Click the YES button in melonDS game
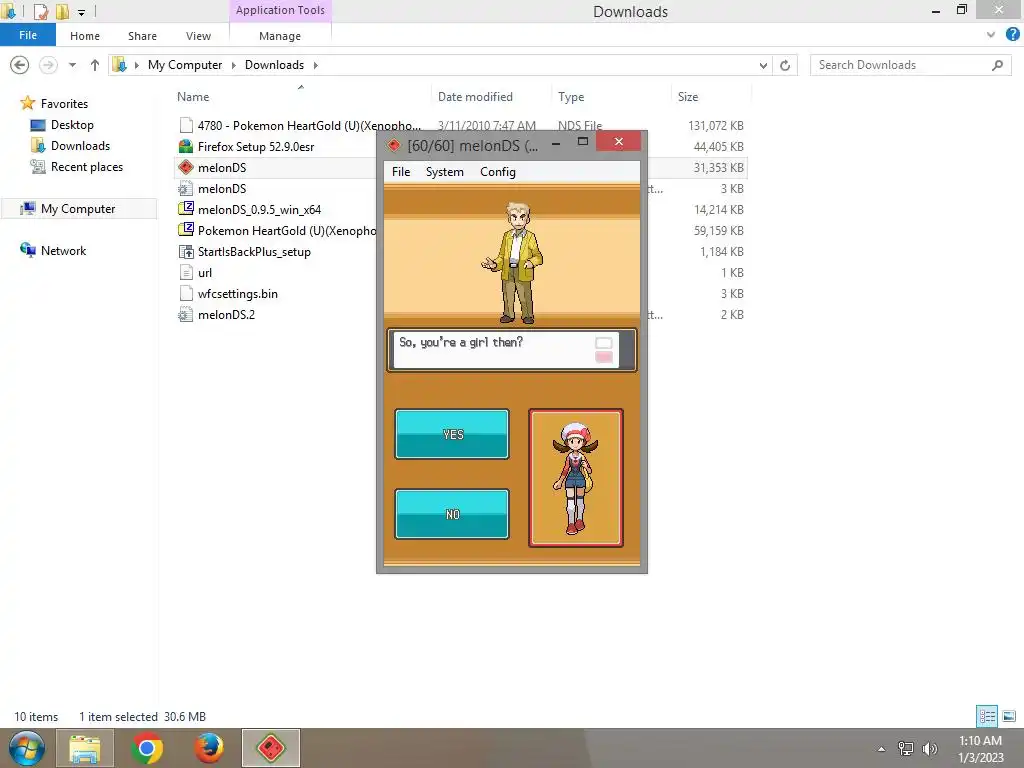 [x=452, y=434]
